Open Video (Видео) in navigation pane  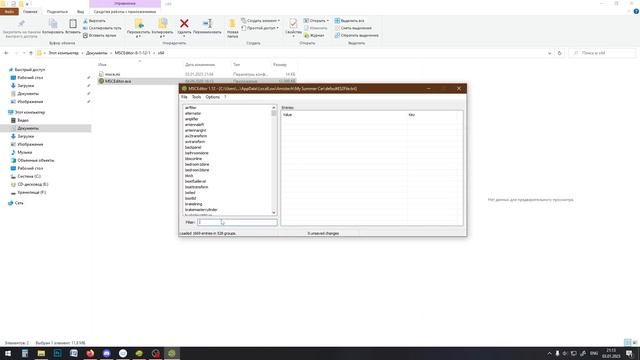(23, 120)
